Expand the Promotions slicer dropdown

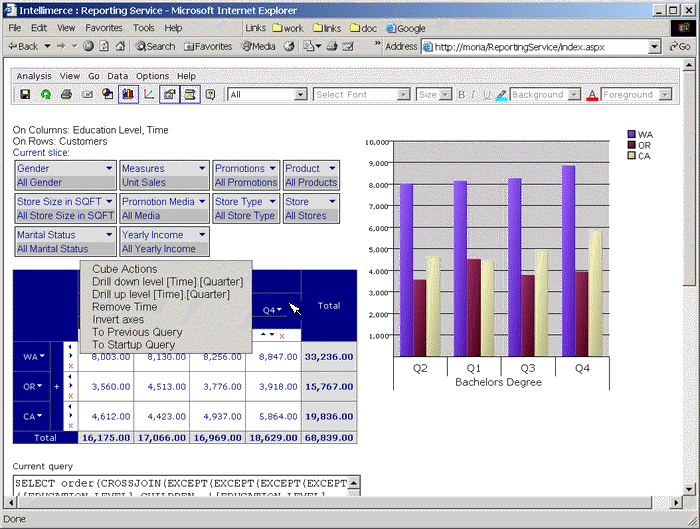pyautogui.click(x=273, y=168)
